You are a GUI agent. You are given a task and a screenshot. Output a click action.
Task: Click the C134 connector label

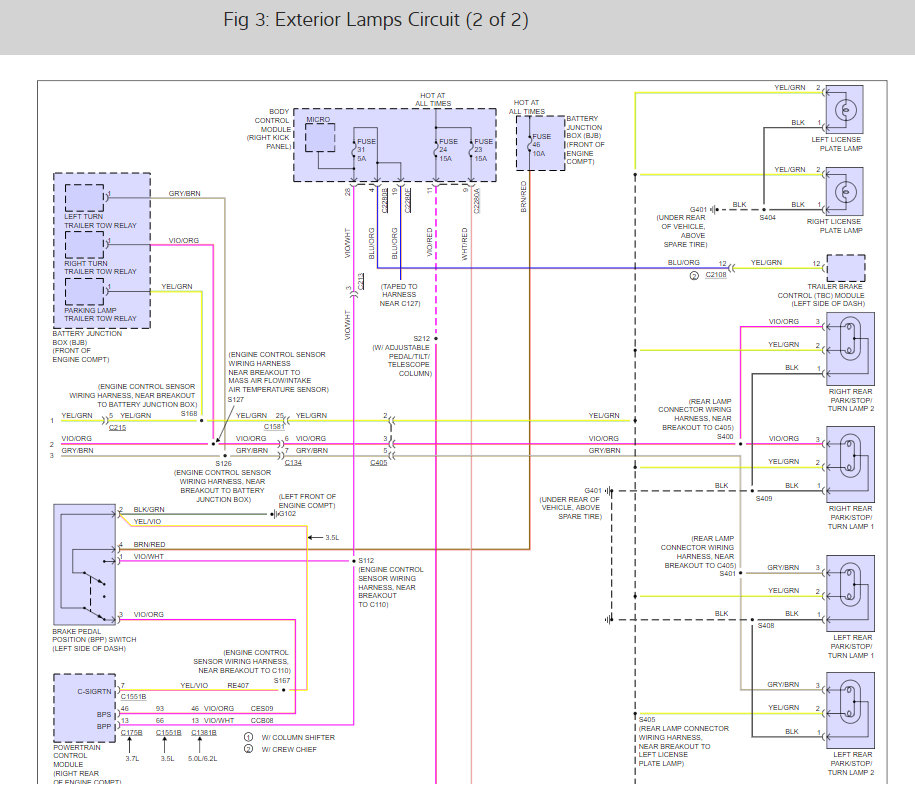coord(293,463)
